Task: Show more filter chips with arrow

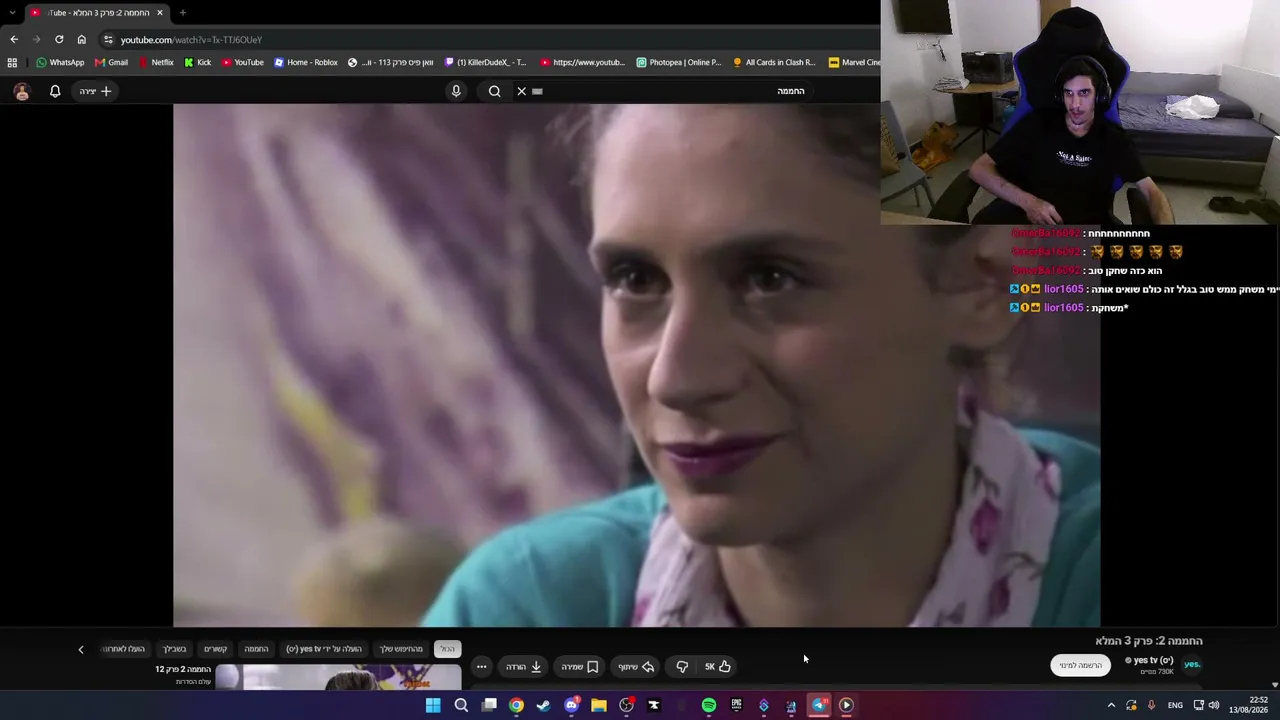Action: 81,649
